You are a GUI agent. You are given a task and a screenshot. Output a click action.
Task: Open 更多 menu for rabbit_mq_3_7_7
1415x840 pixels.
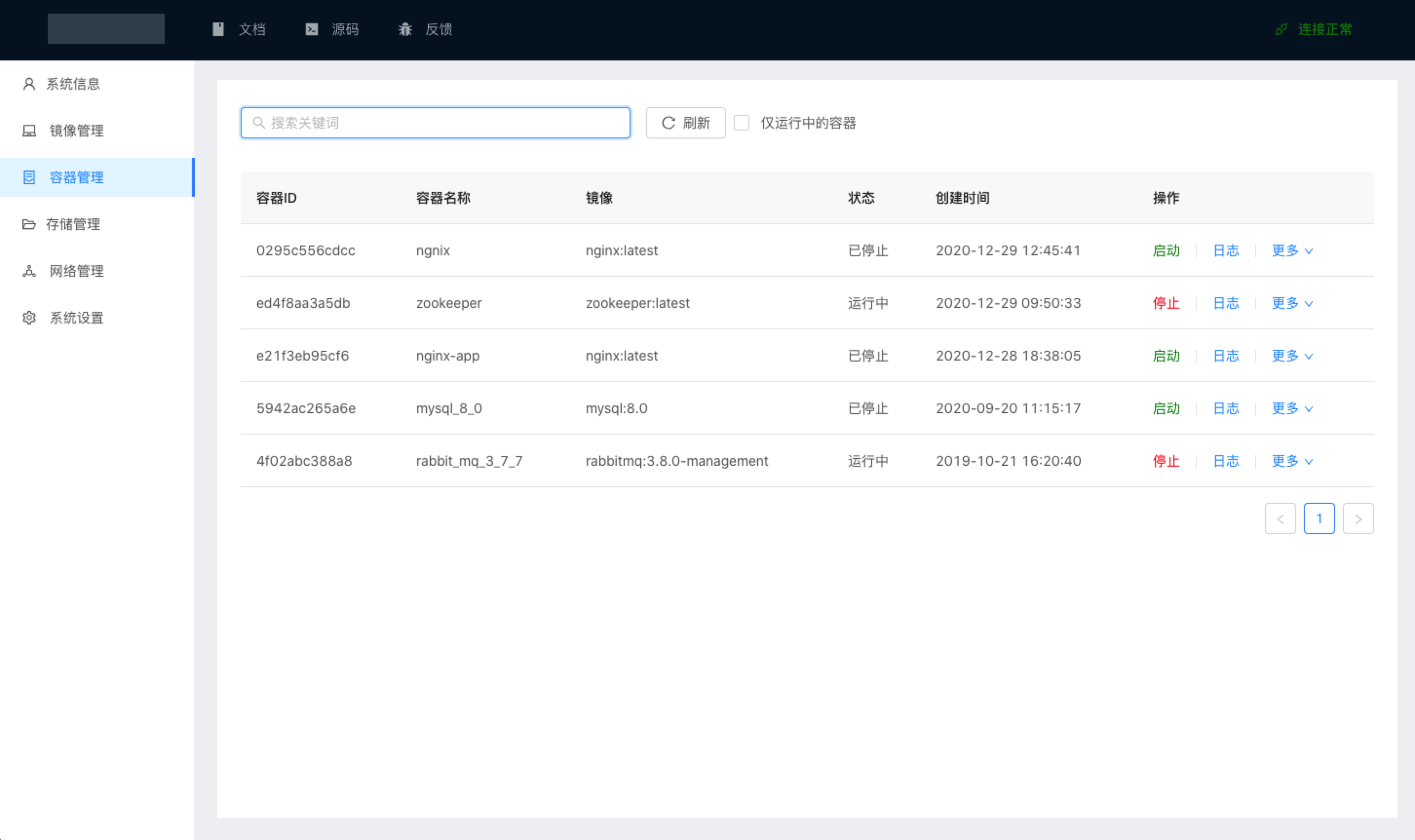pyautogui.click(x=1292, y=461)
